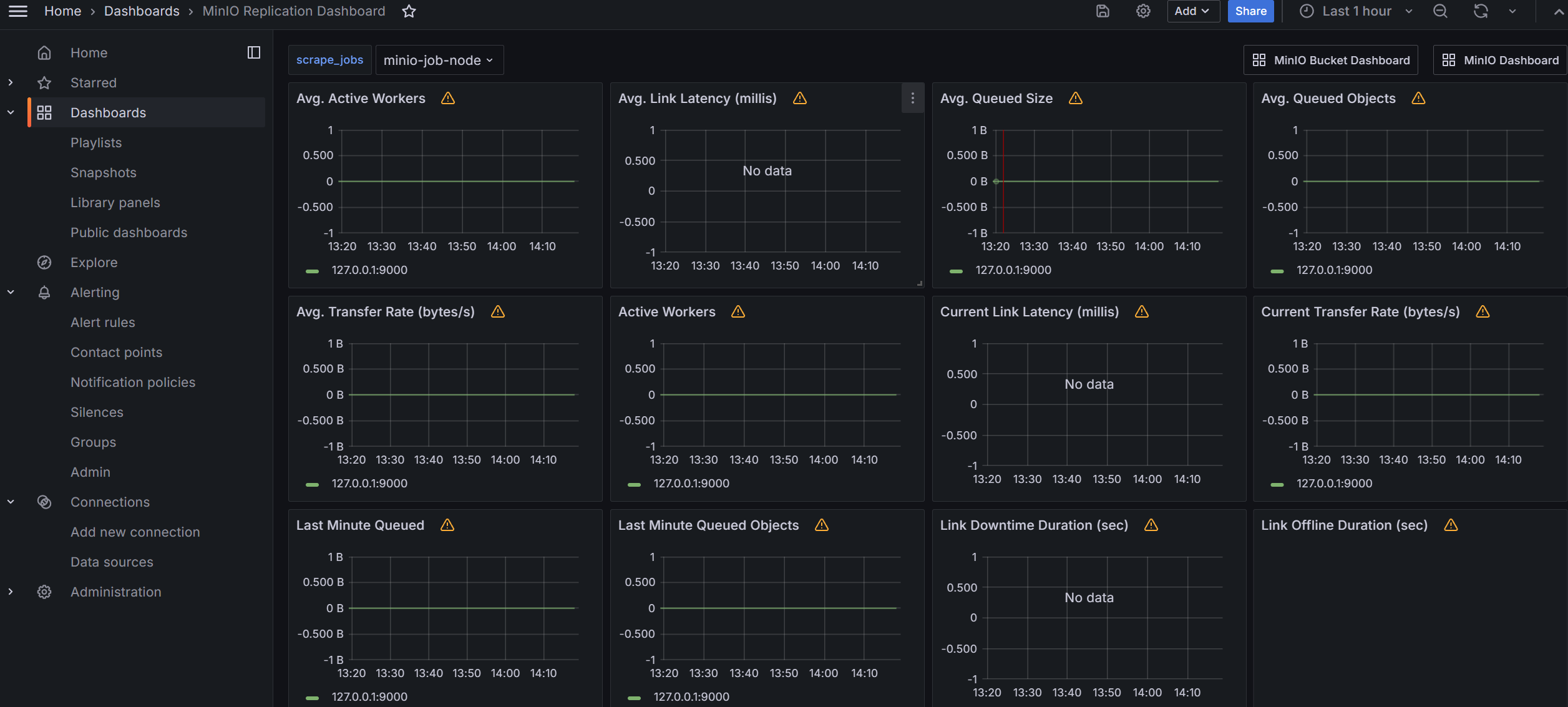Click warning icon on Avg. Transfer Rate
Screen dimensions: 1568x707
point(498,311)
